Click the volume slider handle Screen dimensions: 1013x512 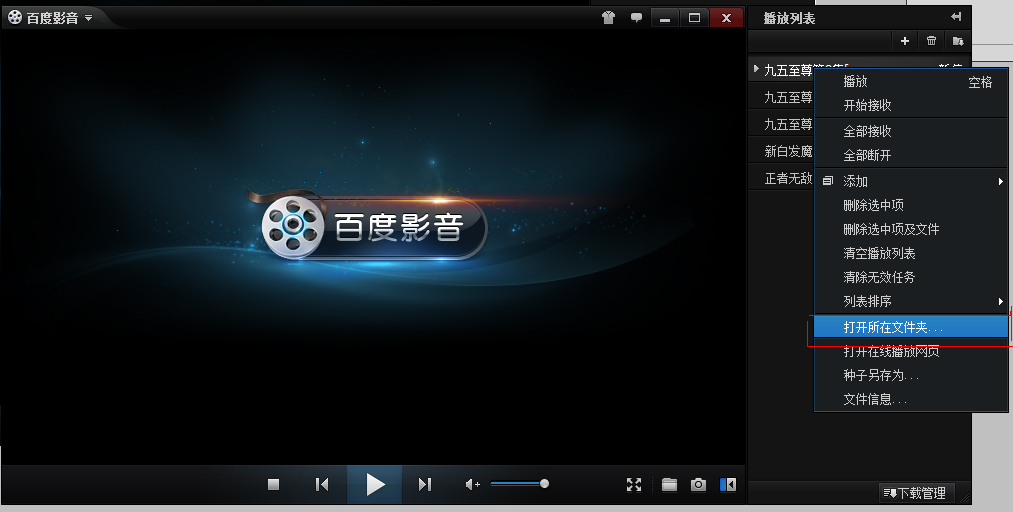pyautogui.click(x=544, y=484)
